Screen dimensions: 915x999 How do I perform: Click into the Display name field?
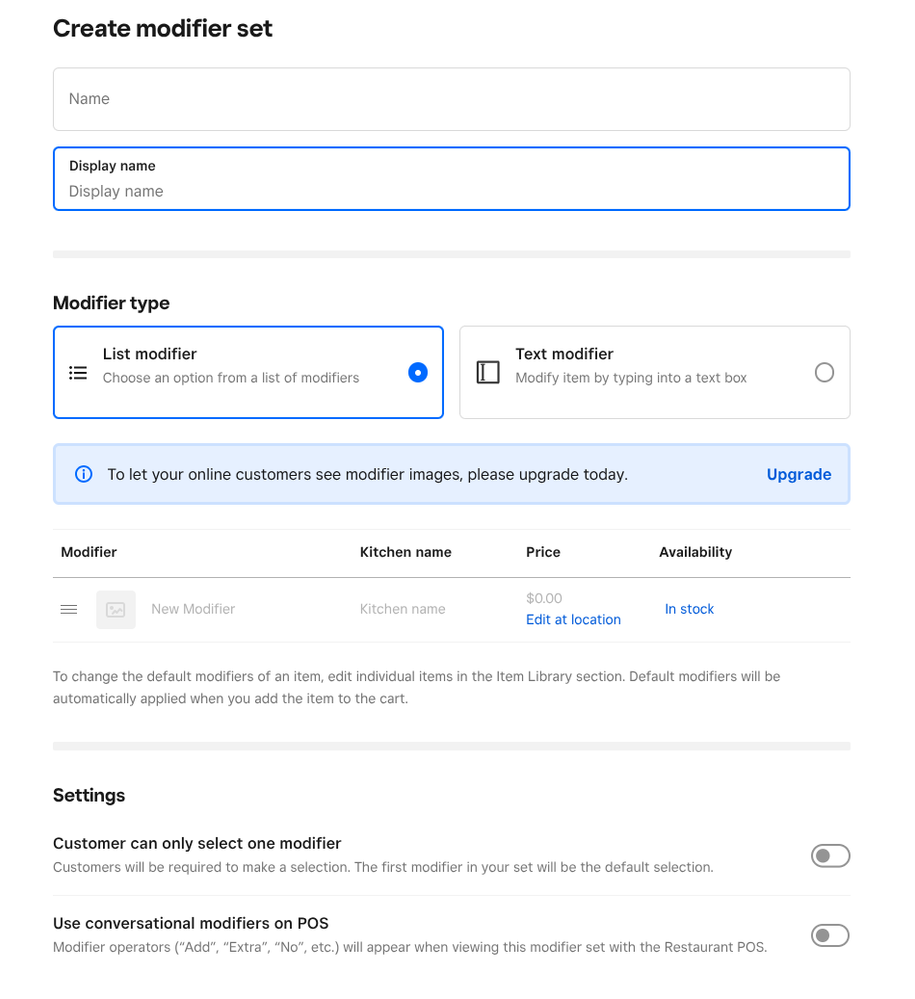(x=451, y=190)
